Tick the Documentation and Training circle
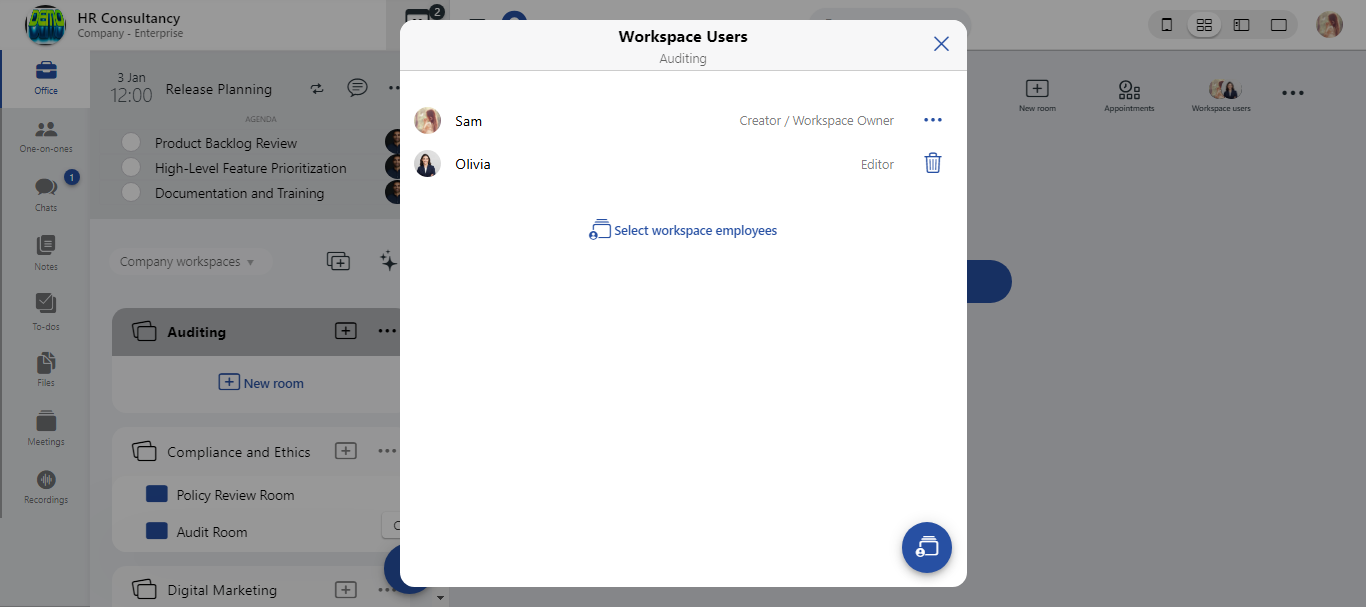 pos(131,193)
